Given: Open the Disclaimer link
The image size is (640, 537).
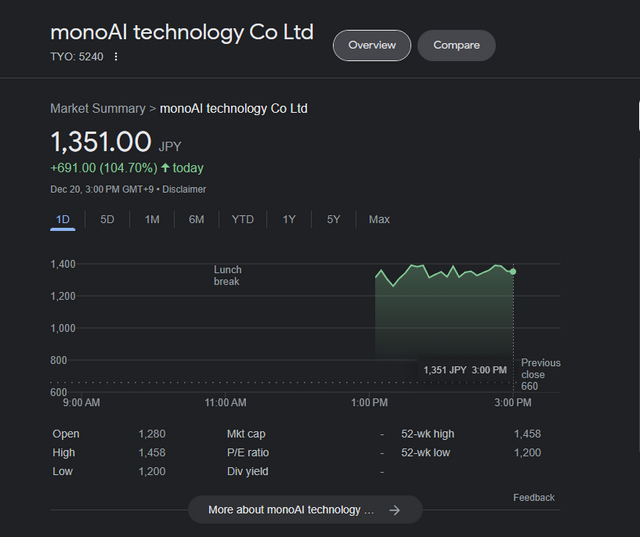Looking at the screenshot, I should [x=184, y=189].
